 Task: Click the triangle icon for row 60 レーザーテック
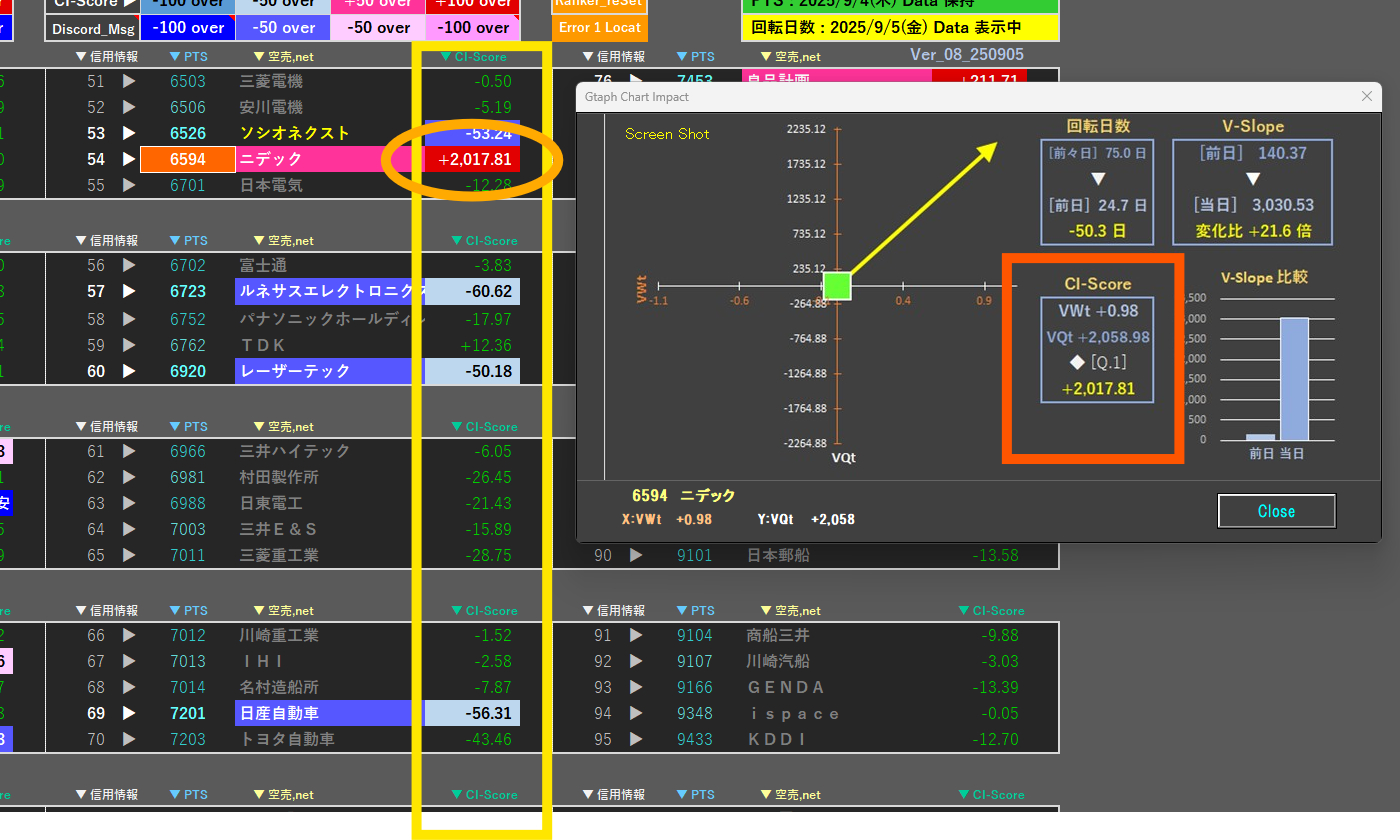point(129,371)
